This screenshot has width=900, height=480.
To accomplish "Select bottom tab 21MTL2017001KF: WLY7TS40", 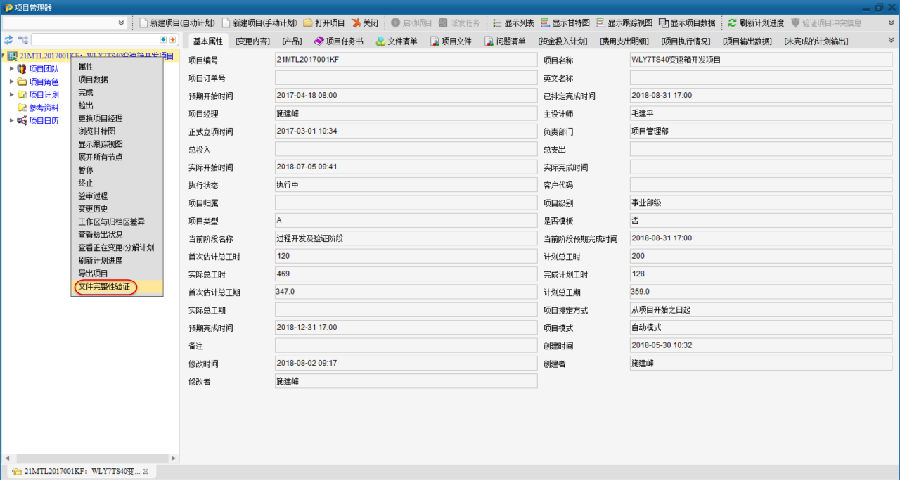I will pyautogui.click(x=80, y=471).
